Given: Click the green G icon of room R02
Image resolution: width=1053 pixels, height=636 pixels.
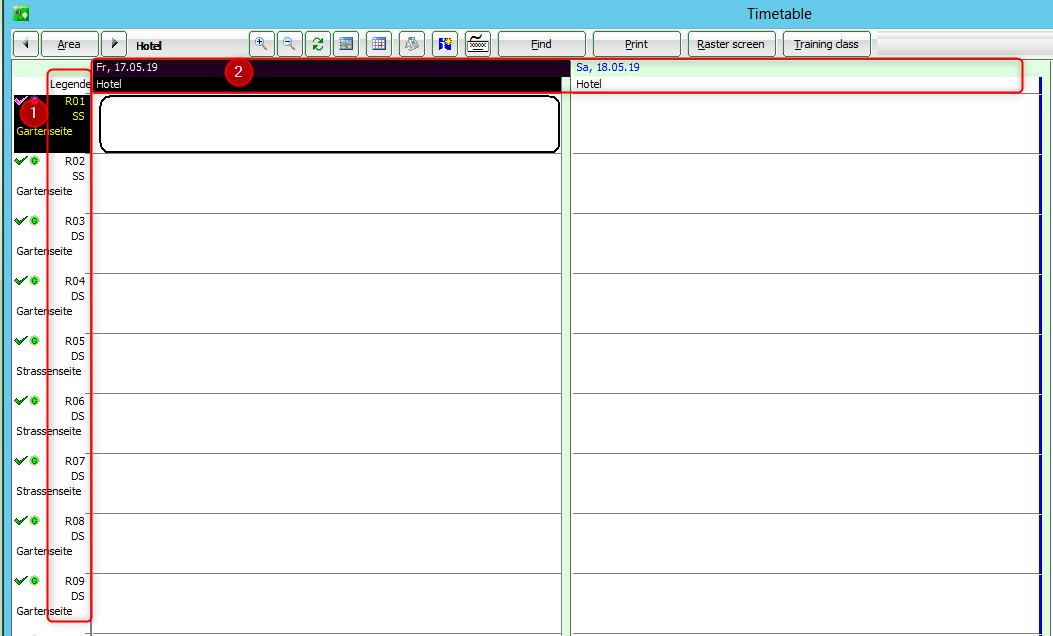Looking at the screenshot, I should click(x=34, y=161).
